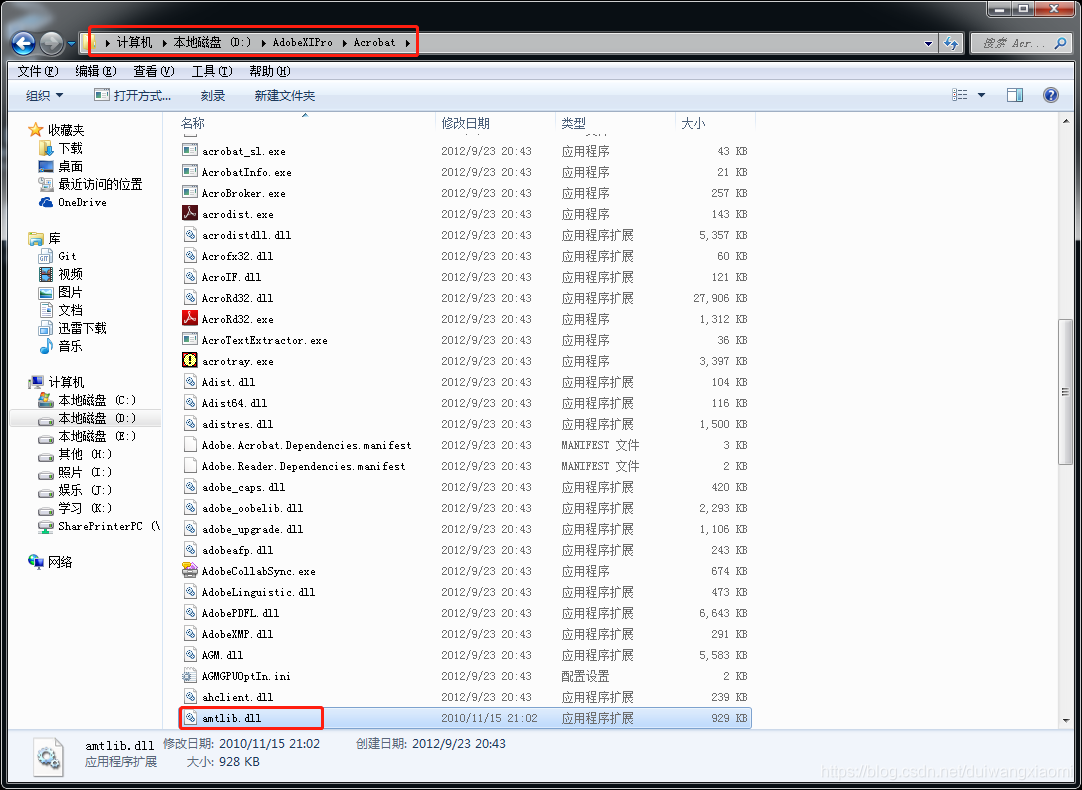Expand the arrow after Acrobat in breadcrumb
Image resolution: width=1082 pixels, height=790 pixels.
click(408, 43)
